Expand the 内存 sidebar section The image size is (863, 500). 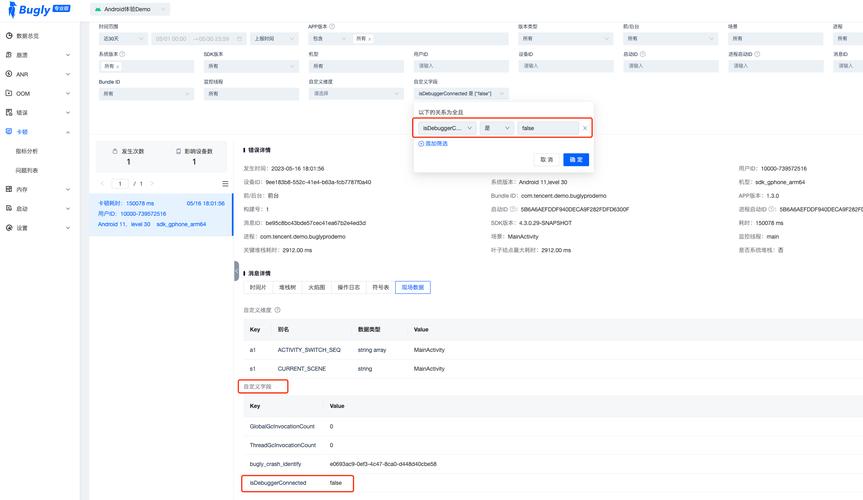[68, 189]
